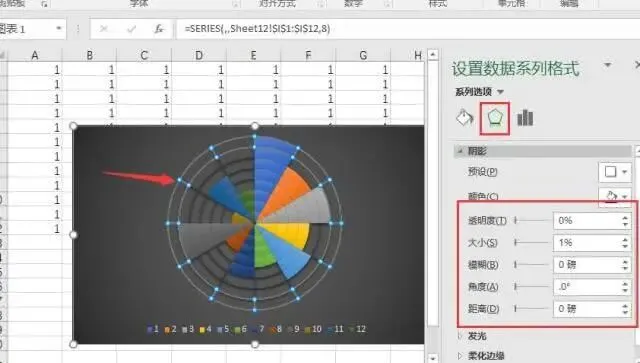Select column E header
Image resolution: width=640 pixels, height=363 pixels.
[x=253, y=55]
